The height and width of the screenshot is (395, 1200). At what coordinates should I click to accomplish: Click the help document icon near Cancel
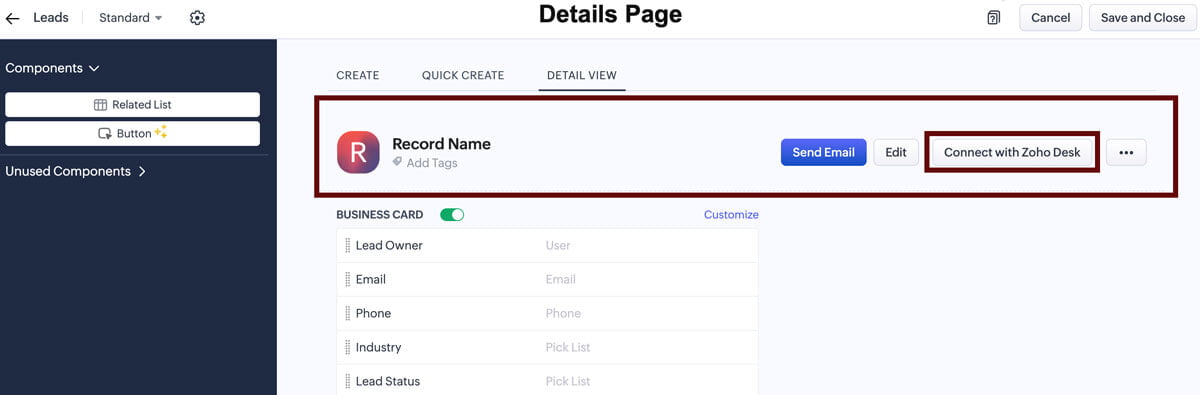point(993,18)
